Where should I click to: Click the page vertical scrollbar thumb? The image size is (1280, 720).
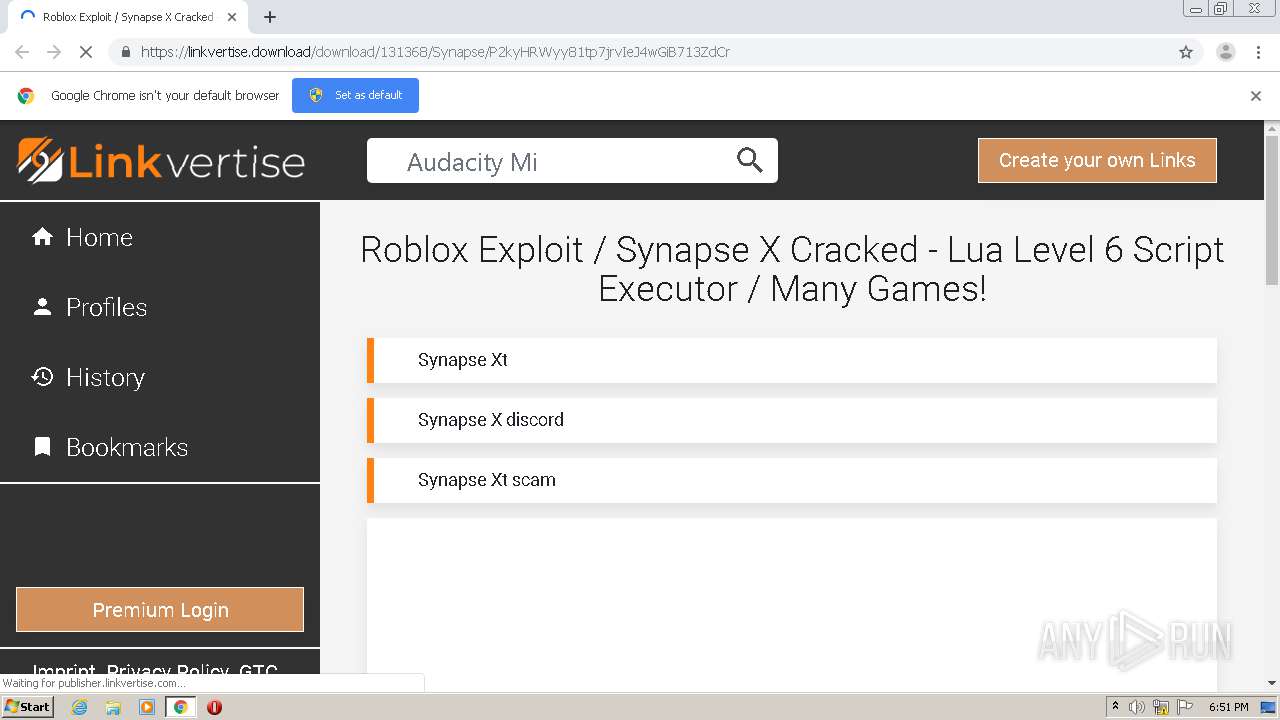point(1272,210)
